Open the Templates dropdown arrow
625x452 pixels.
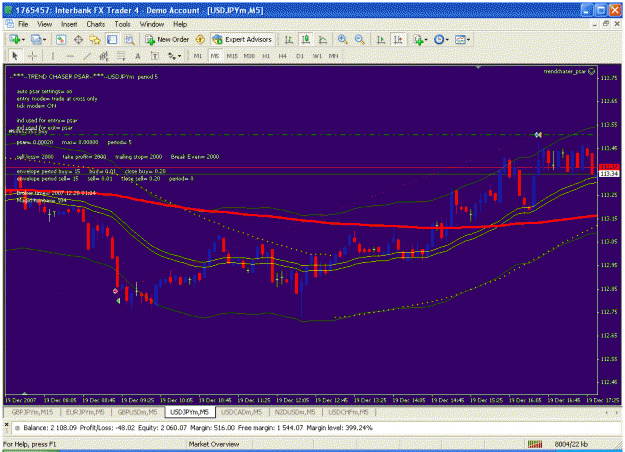click(x=468, y=40)
